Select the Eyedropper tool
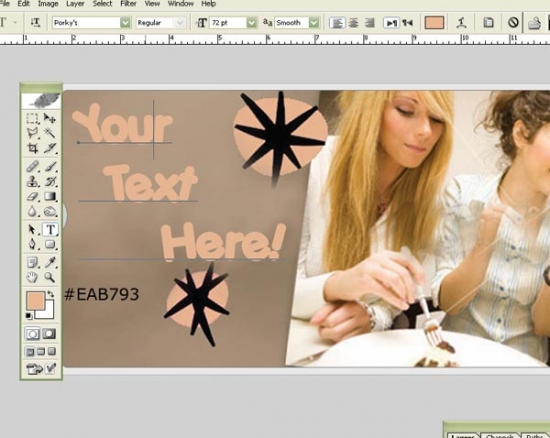 pyautogui.click(x=50, y=262)
